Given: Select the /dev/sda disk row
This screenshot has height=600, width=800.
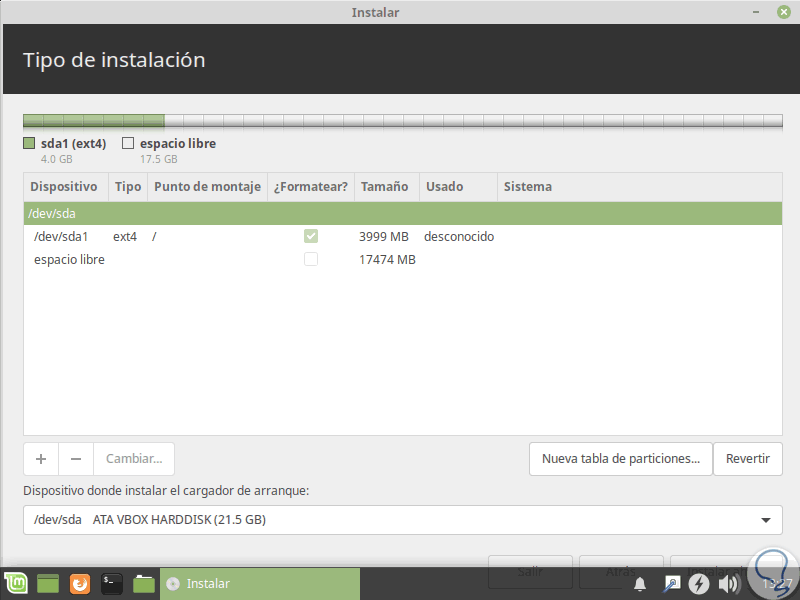Looking at the screenshot, I should 403,213.
